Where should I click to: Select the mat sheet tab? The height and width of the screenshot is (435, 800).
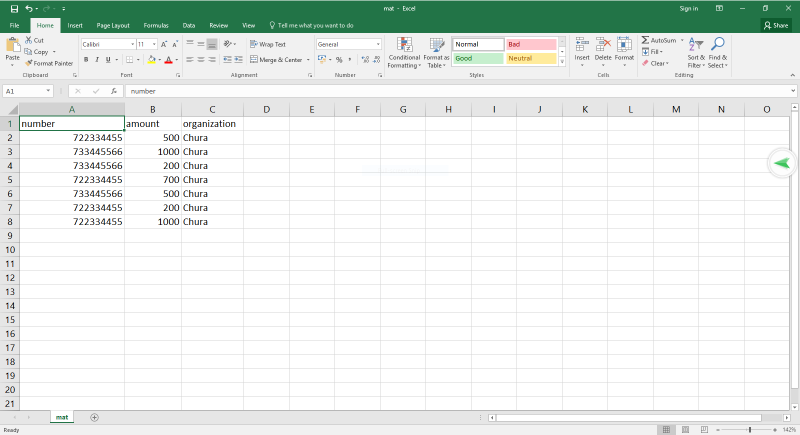point(62,417)
